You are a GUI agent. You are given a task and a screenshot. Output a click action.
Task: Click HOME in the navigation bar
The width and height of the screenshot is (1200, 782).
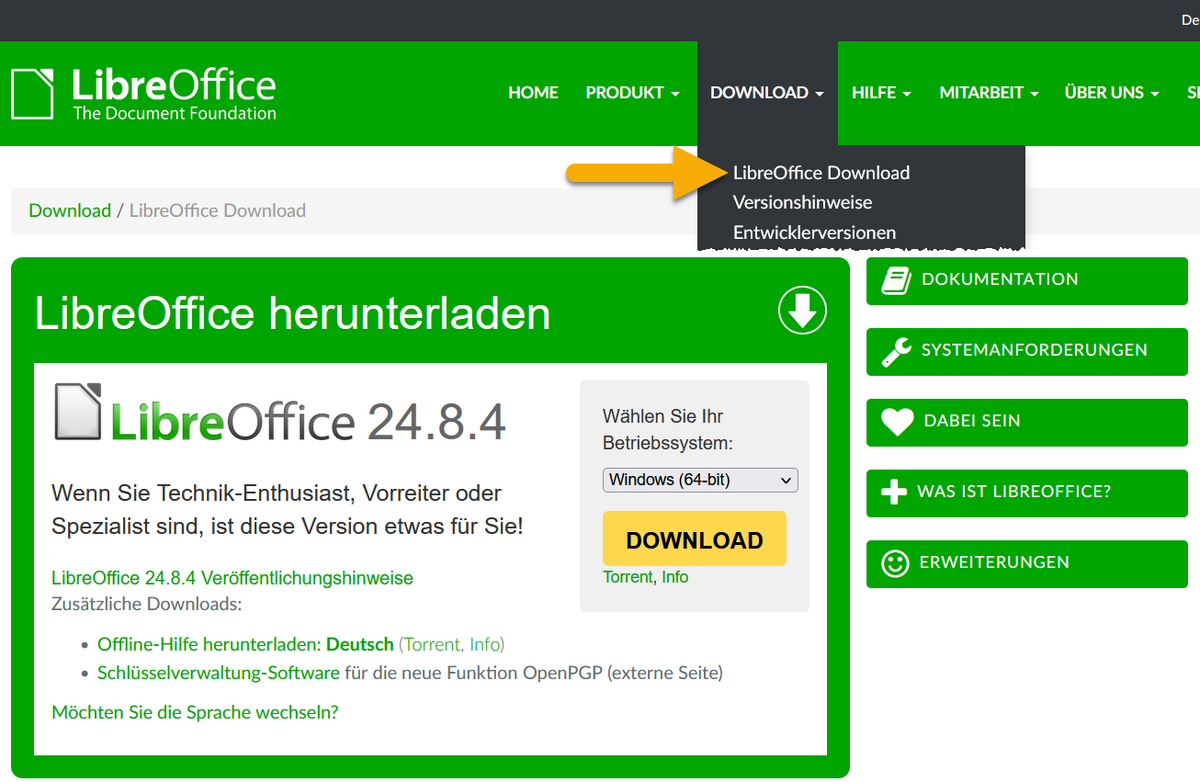click(533, 92)
